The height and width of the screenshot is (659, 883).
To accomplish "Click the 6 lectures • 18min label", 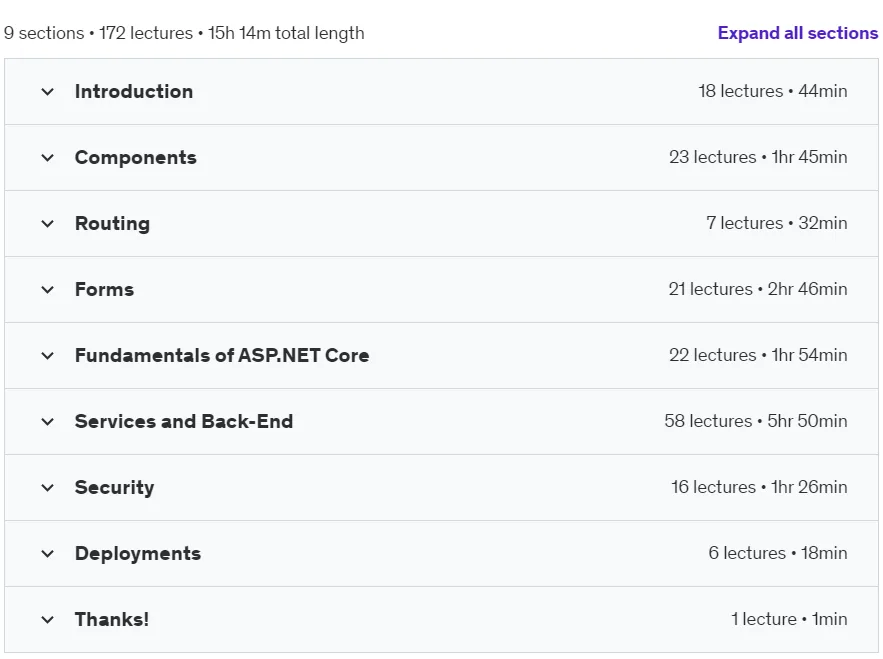I will (x=778, y=553).
